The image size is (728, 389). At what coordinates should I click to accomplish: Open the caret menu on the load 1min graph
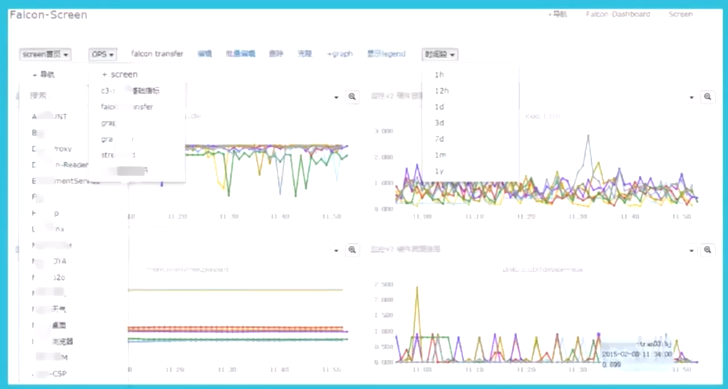[x=691, y=97]
